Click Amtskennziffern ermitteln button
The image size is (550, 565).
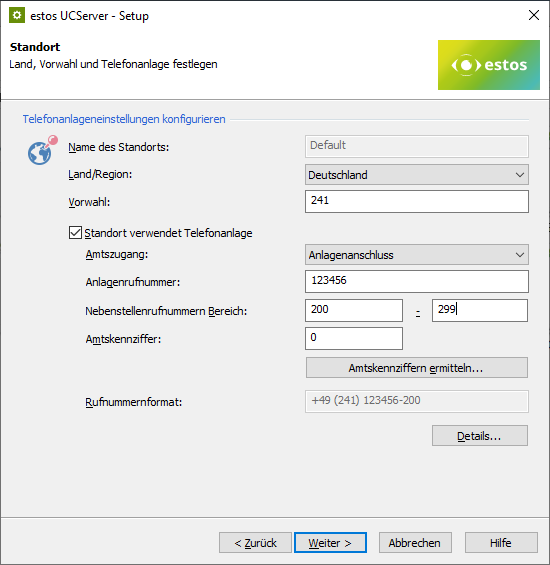pos(417,368)
